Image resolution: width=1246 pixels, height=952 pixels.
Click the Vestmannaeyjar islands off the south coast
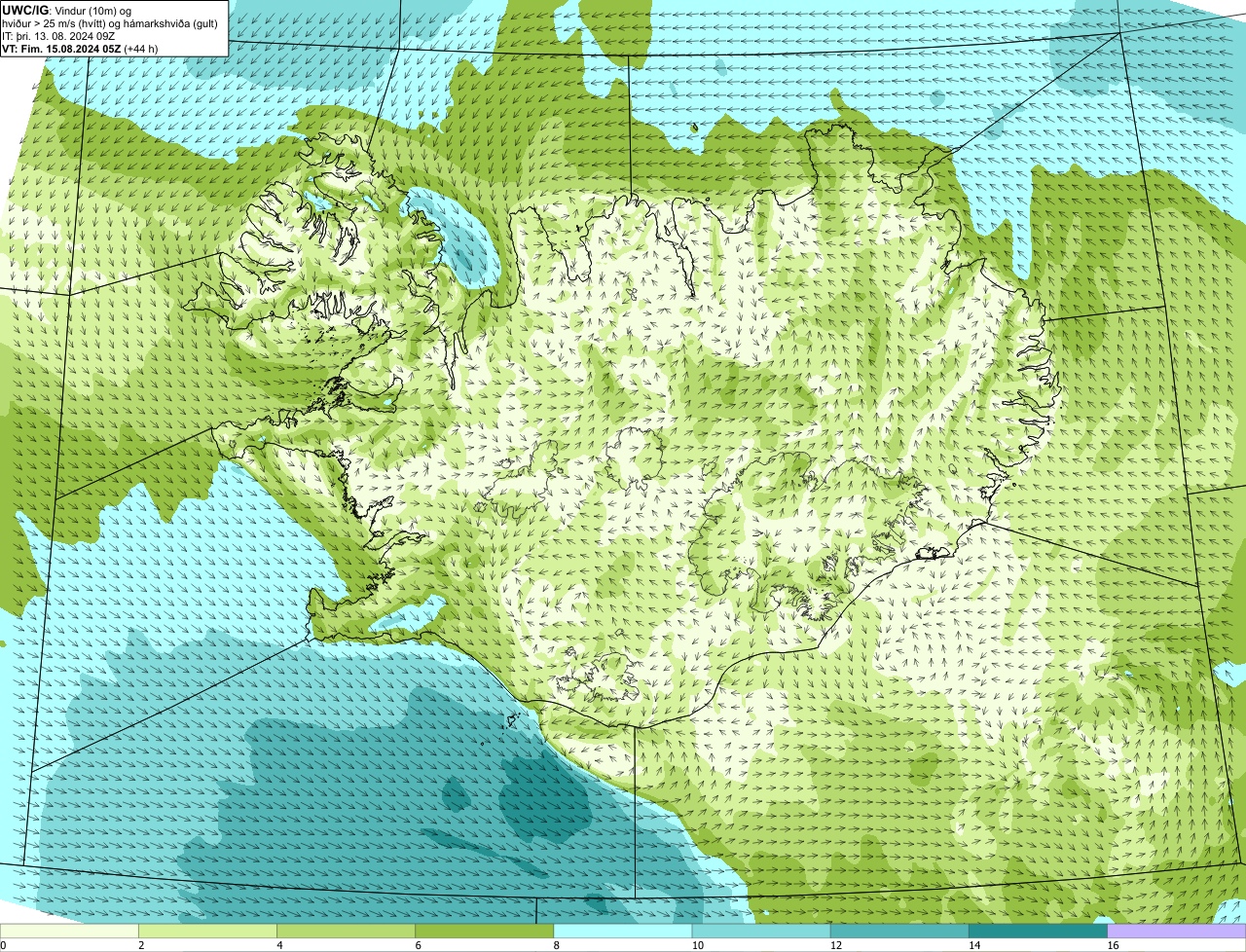pos(511,721)
